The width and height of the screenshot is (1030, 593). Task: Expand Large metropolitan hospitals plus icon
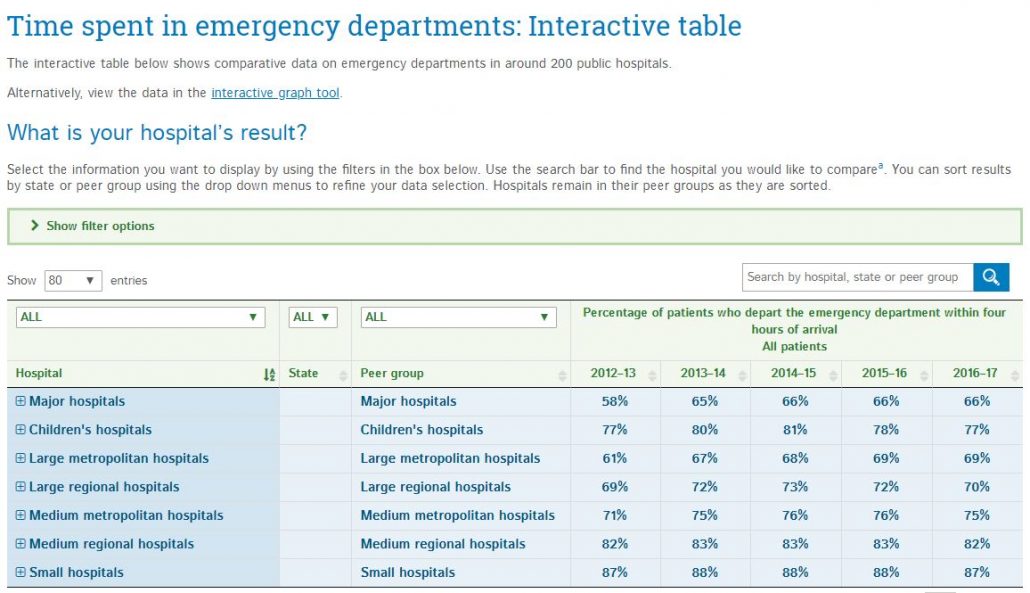(21, 459)
